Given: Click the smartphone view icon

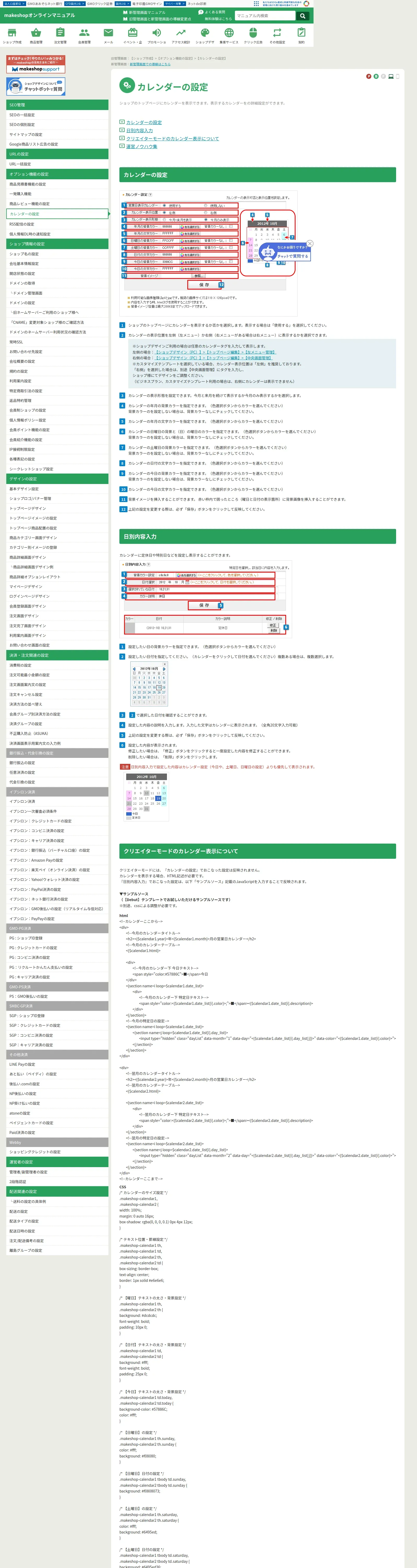Looking at the screenshot, I should (x=397, y=76).
